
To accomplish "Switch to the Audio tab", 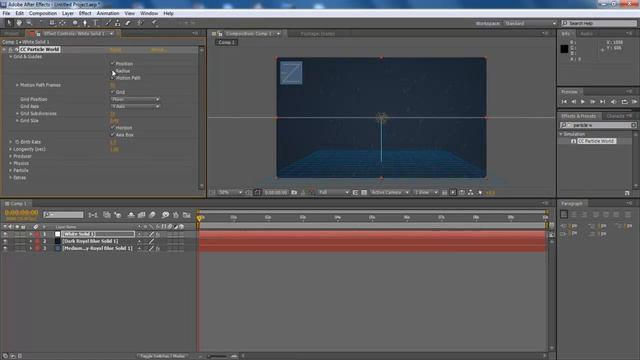I will (x=587, y=34).
